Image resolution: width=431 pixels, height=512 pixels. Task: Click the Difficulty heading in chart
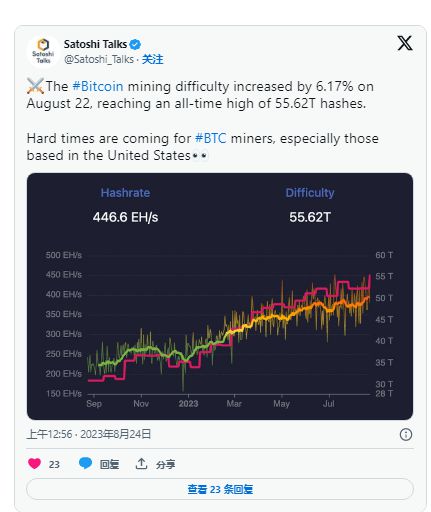[x=310, y=193]
